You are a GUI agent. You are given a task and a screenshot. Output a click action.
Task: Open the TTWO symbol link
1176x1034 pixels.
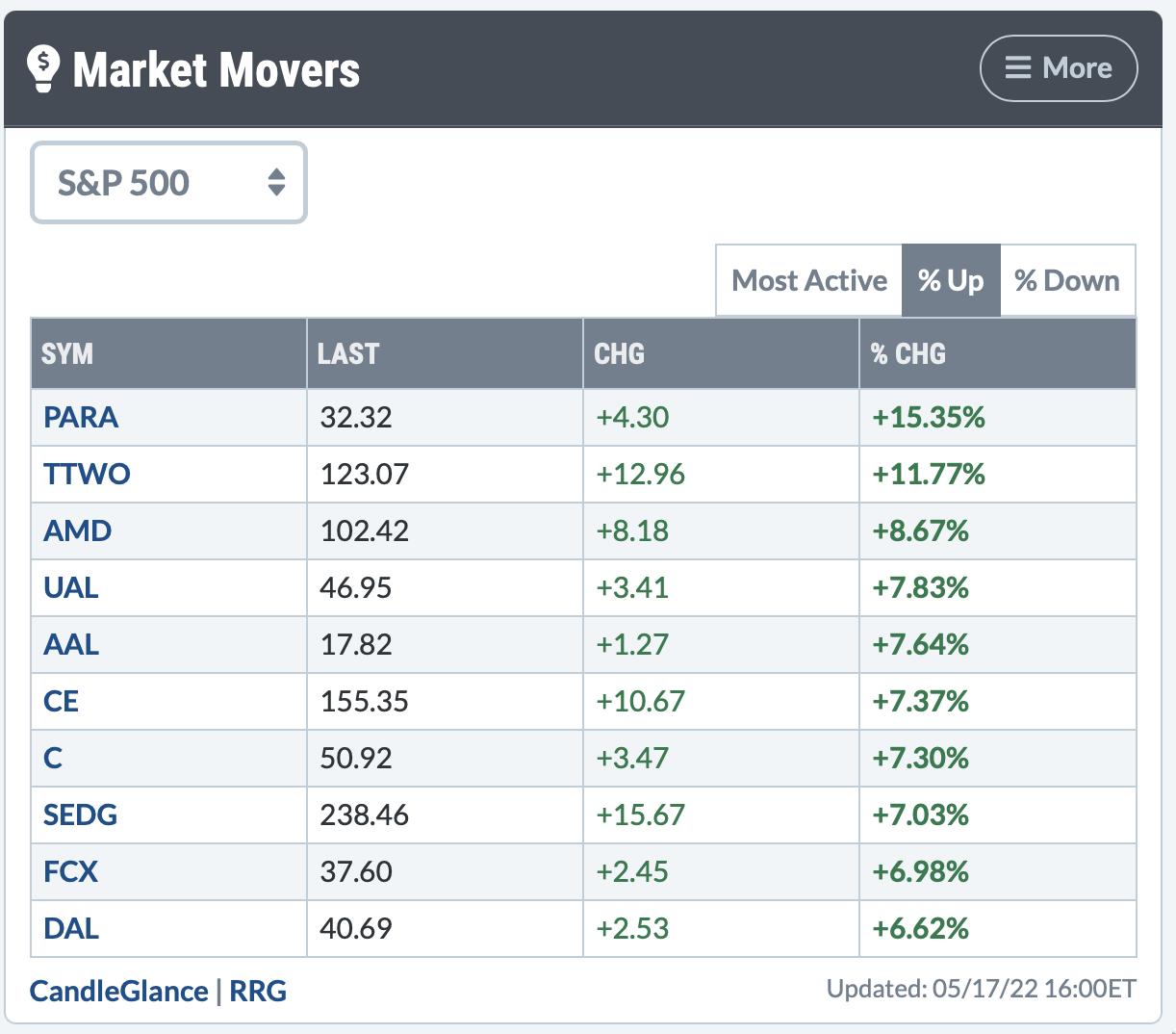click(87, 475)
